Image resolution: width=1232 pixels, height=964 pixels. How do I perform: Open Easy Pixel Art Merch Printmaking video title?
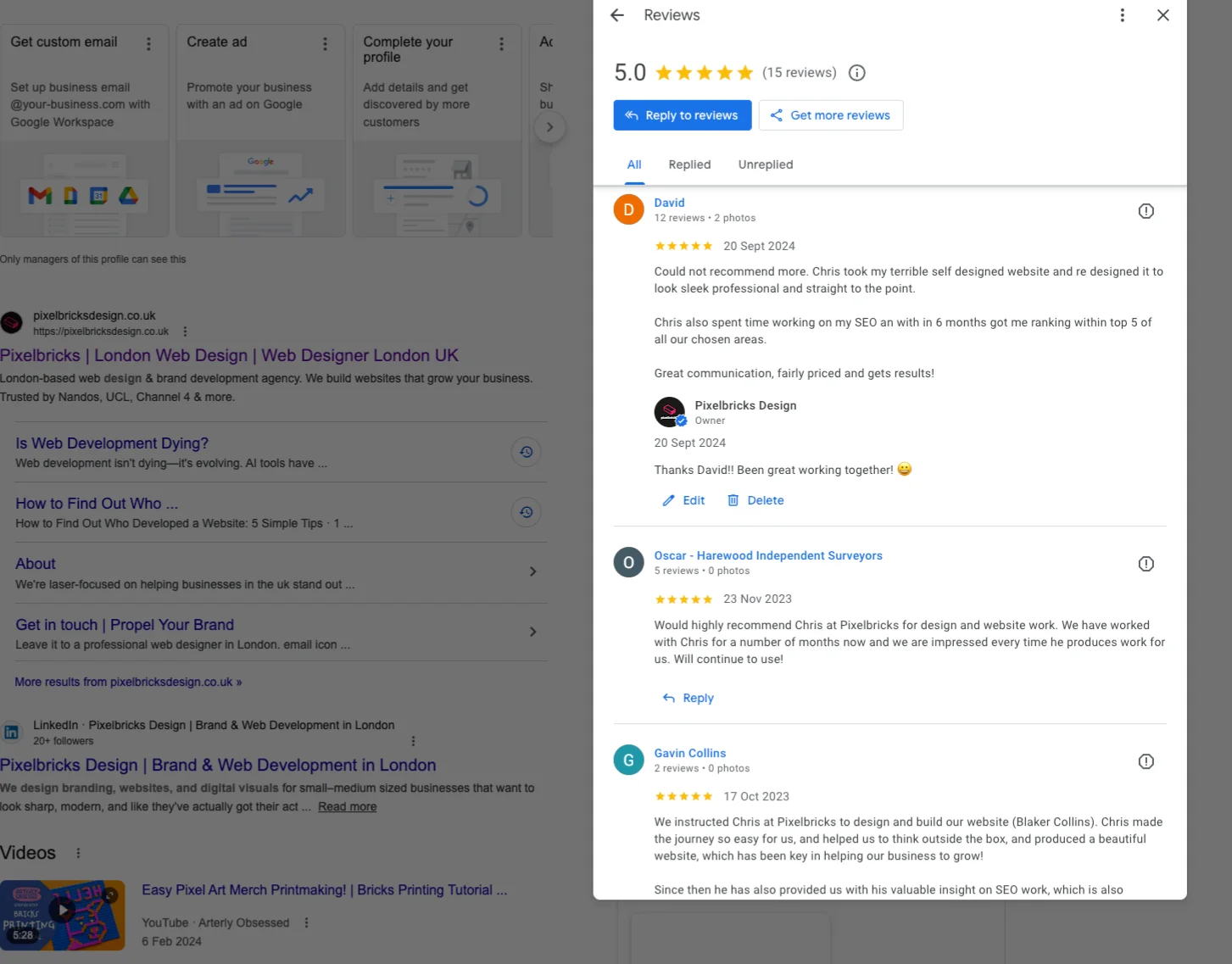point(325,890)
